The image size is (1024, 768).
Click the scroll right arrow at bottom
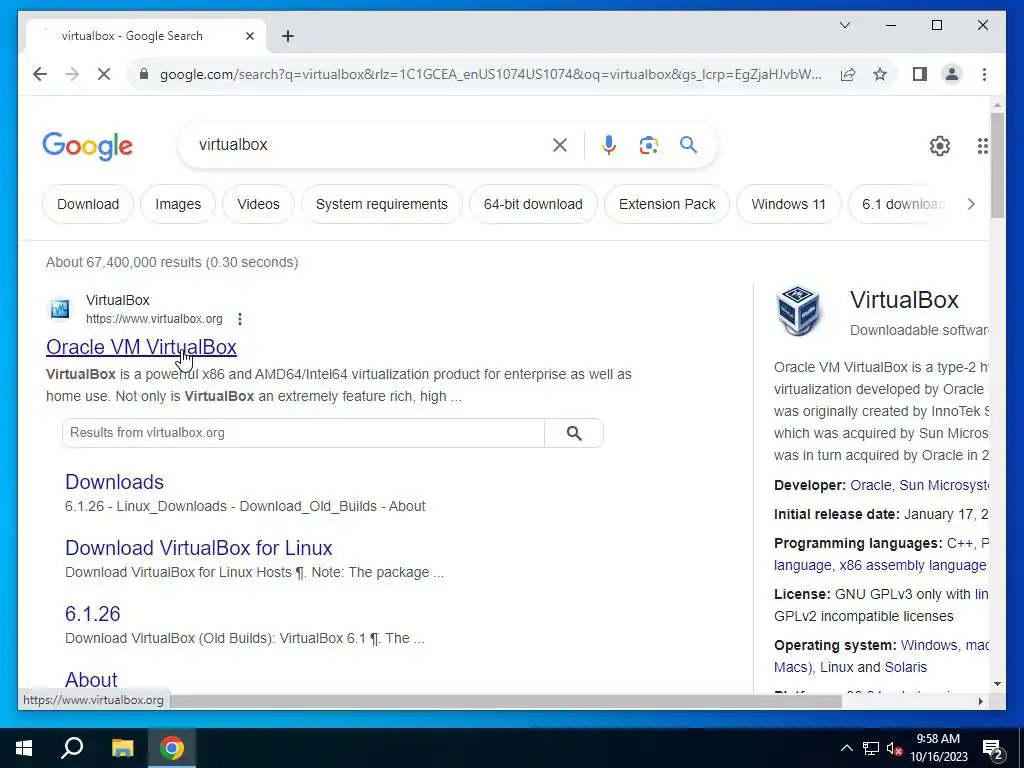980,701
